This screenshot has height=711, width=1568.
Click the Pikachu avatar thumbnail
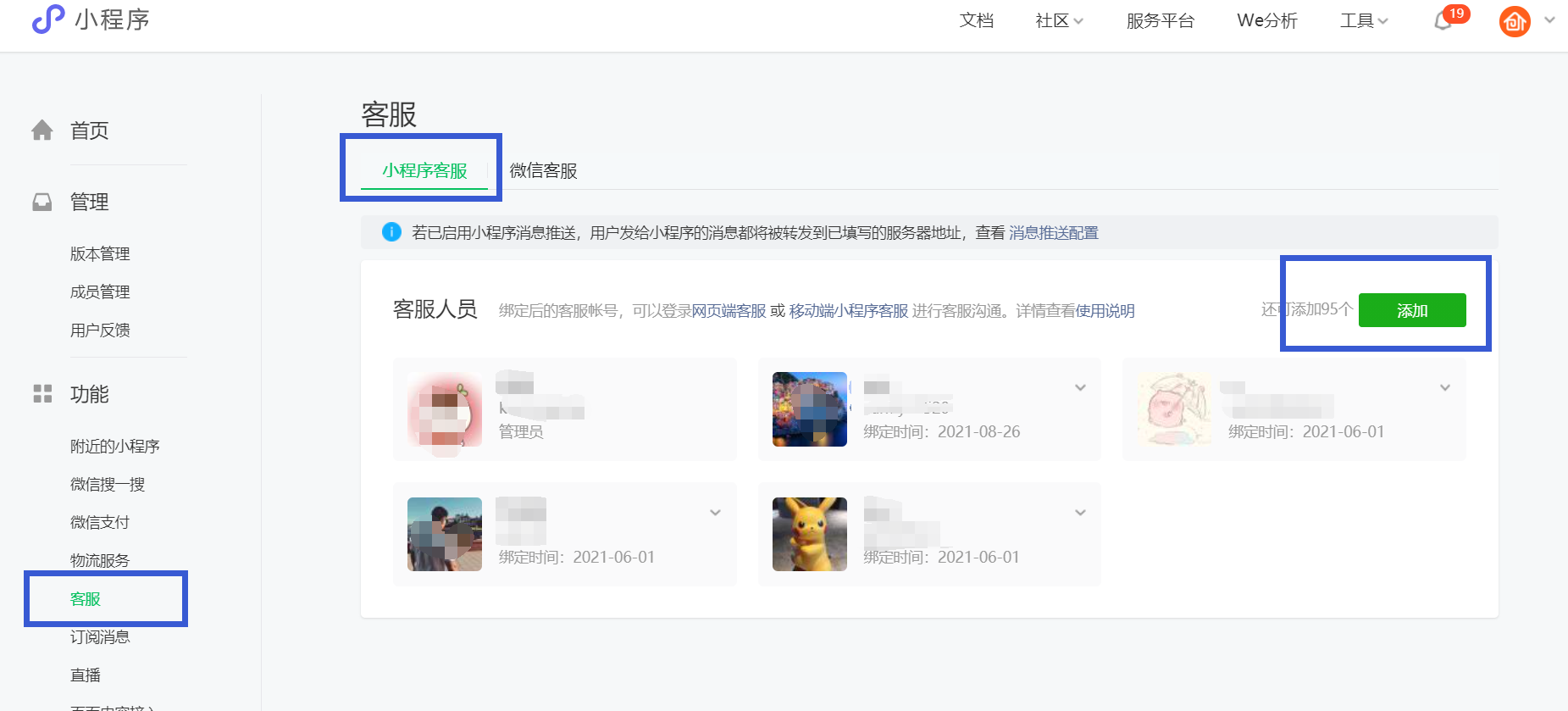tap(809, 534)
